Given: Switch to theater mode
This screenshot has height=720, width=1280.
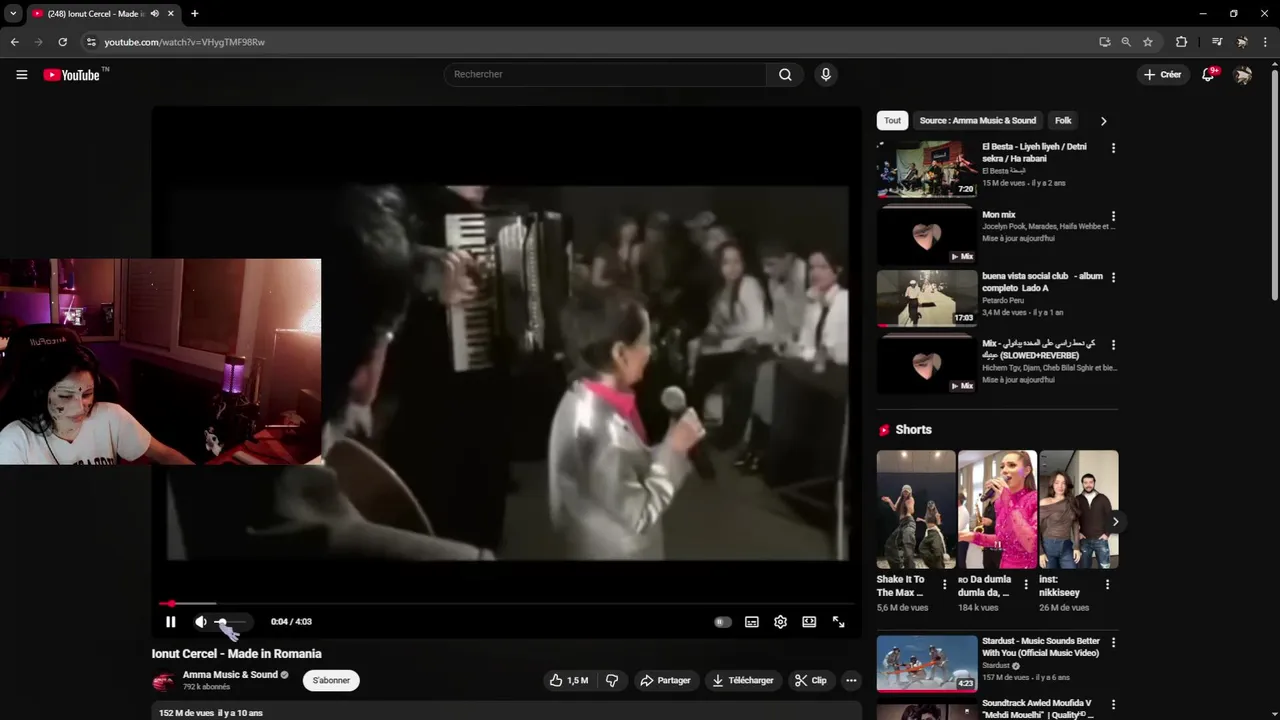Looking at the screenshot, I should 809,622.
